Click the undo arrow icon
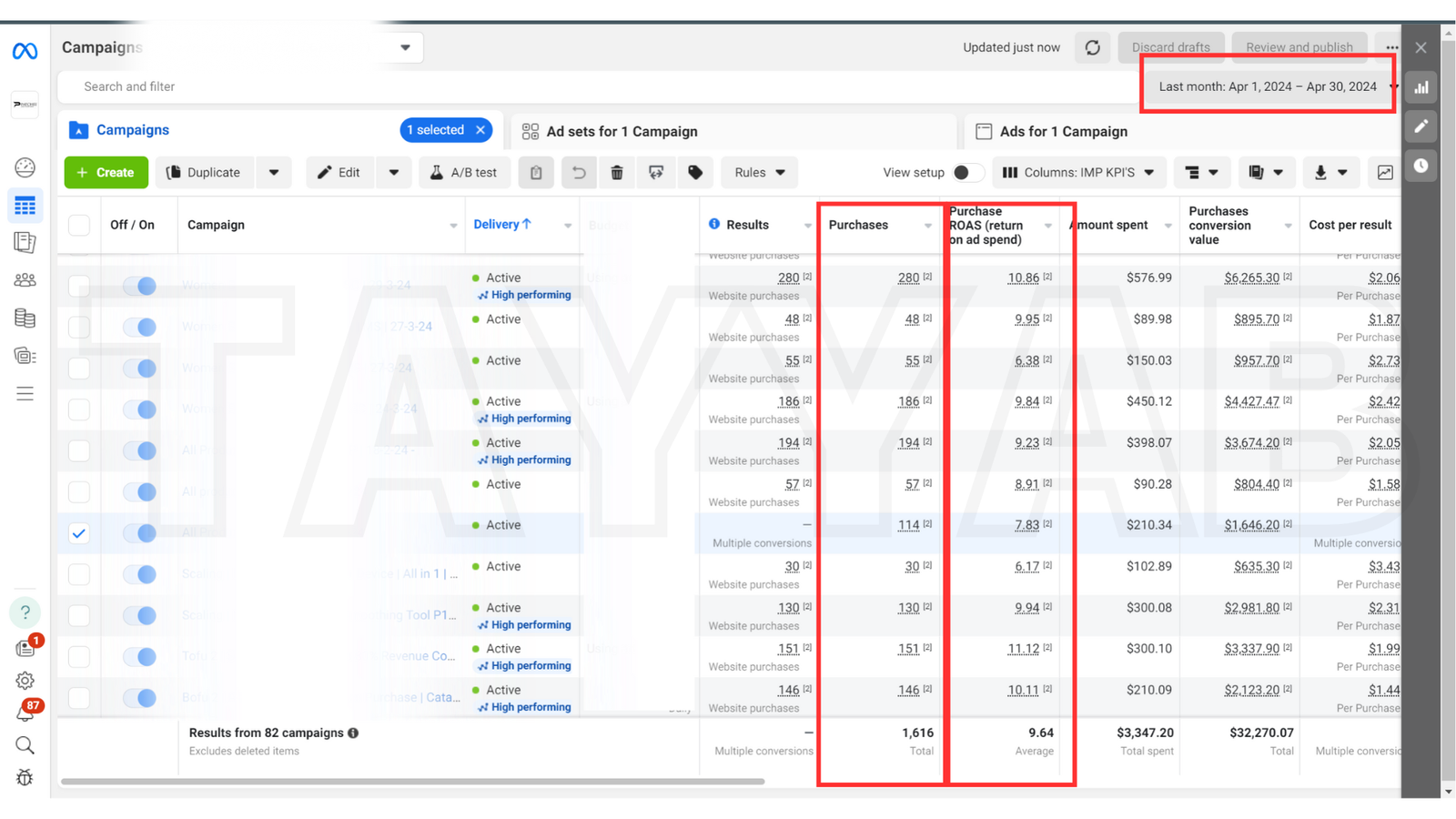This screenshot has height=819, width=1456. click(x=579, y=172)
